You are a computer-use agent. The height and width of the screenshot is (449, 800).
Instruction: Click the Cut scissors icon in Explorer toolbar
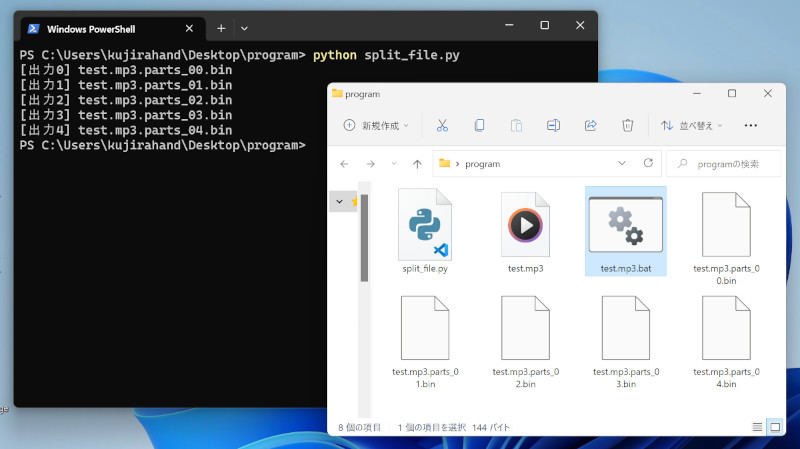(442, 125)
